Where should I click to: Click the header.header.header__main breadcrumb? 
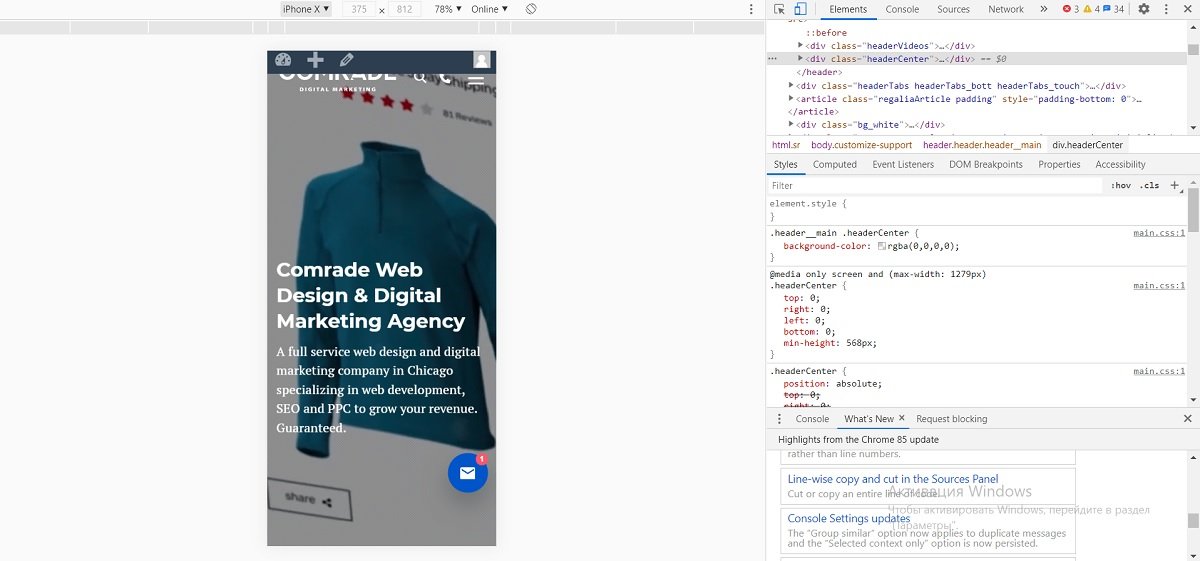coord(981,145)
